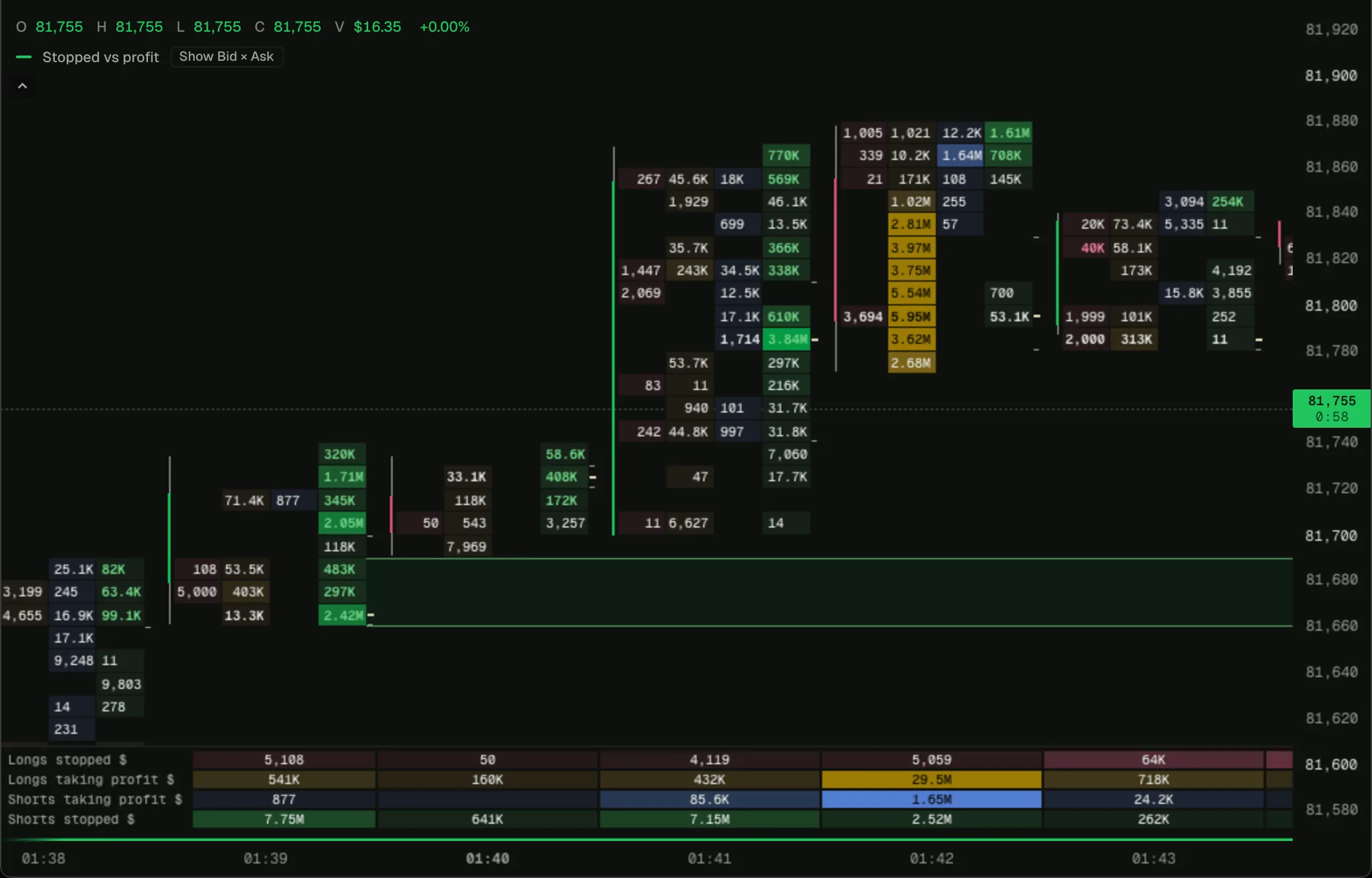Click the 403K cell
Viewport: 1372px width, 878px height.
tap(246, 592)
